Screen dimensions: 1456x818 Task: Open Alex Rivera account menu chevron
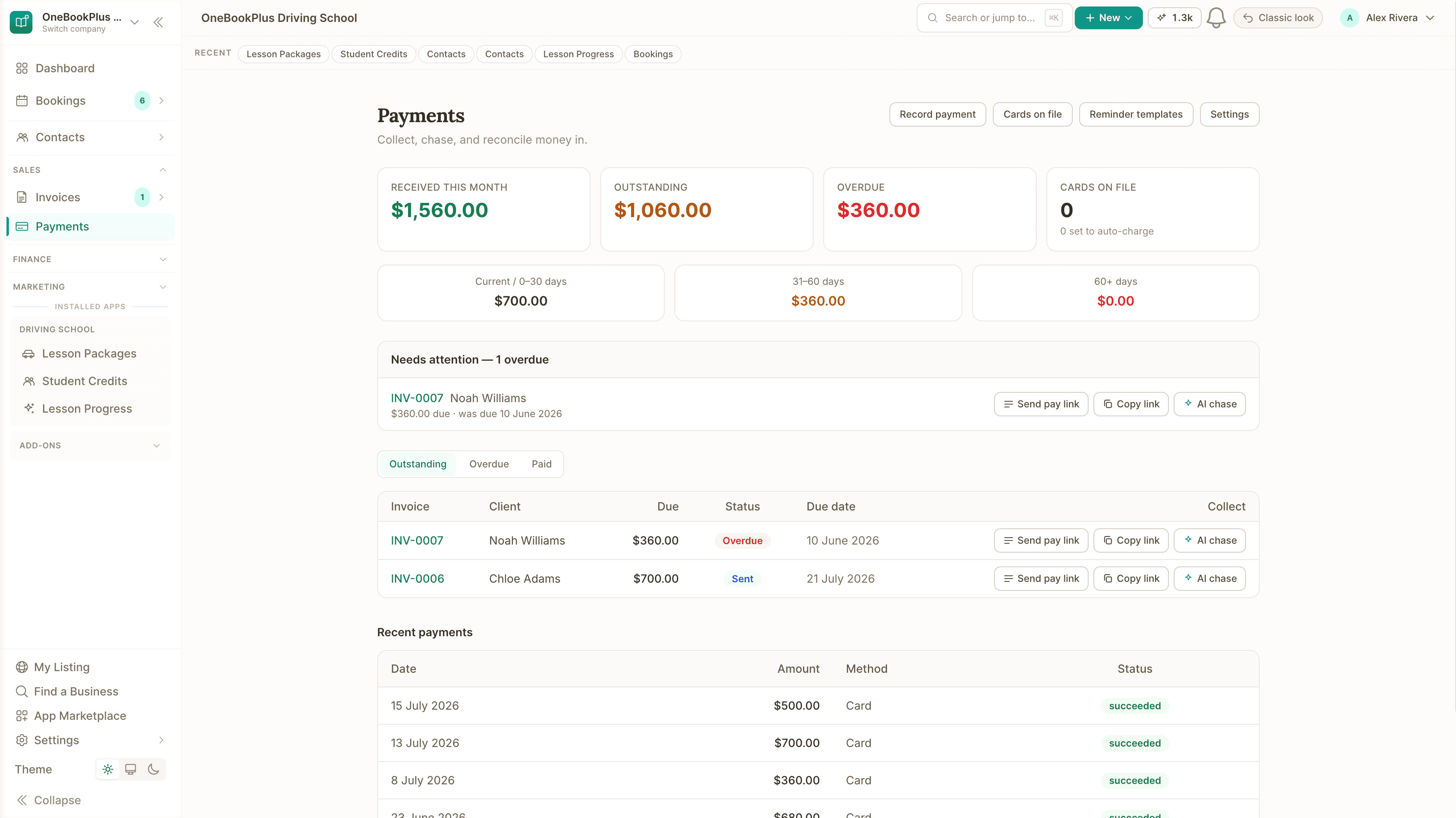coord(1430,18)
